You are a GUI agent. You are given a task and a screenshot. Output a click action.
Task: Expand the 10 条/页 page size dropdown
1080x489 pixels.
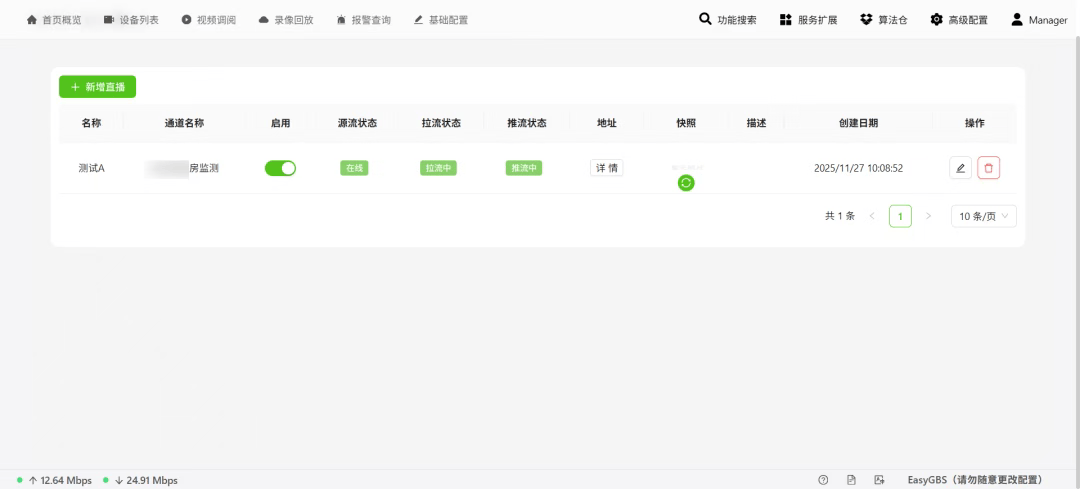click(983, 216)
